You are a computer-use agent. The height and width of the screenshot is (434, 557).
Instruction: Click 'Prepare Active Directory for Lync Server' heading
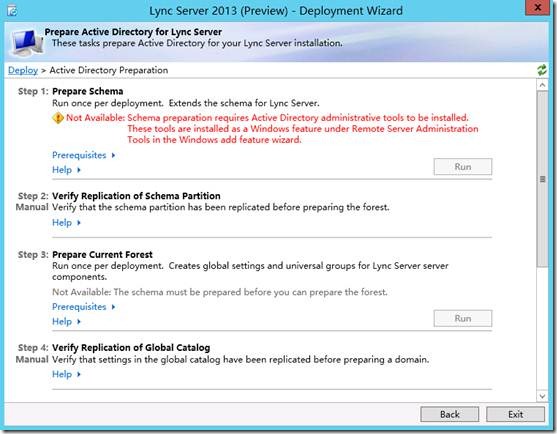pyautogui.click(x=133, y=32)
